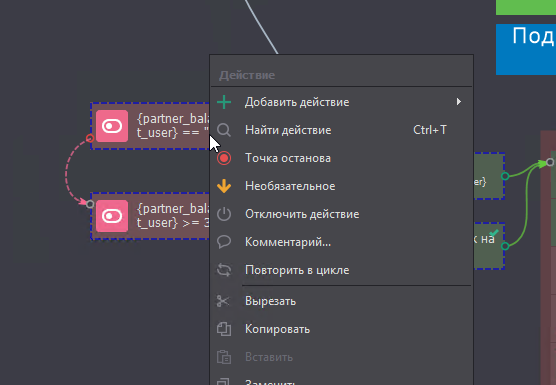
Task: Click the green plus Add action icon
Action: pos(224,102)
